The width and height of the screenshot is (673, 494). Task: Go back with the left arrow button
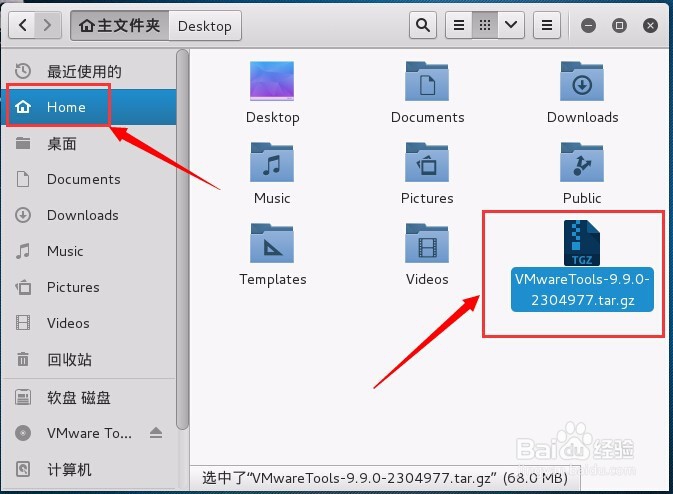(22, 25)
